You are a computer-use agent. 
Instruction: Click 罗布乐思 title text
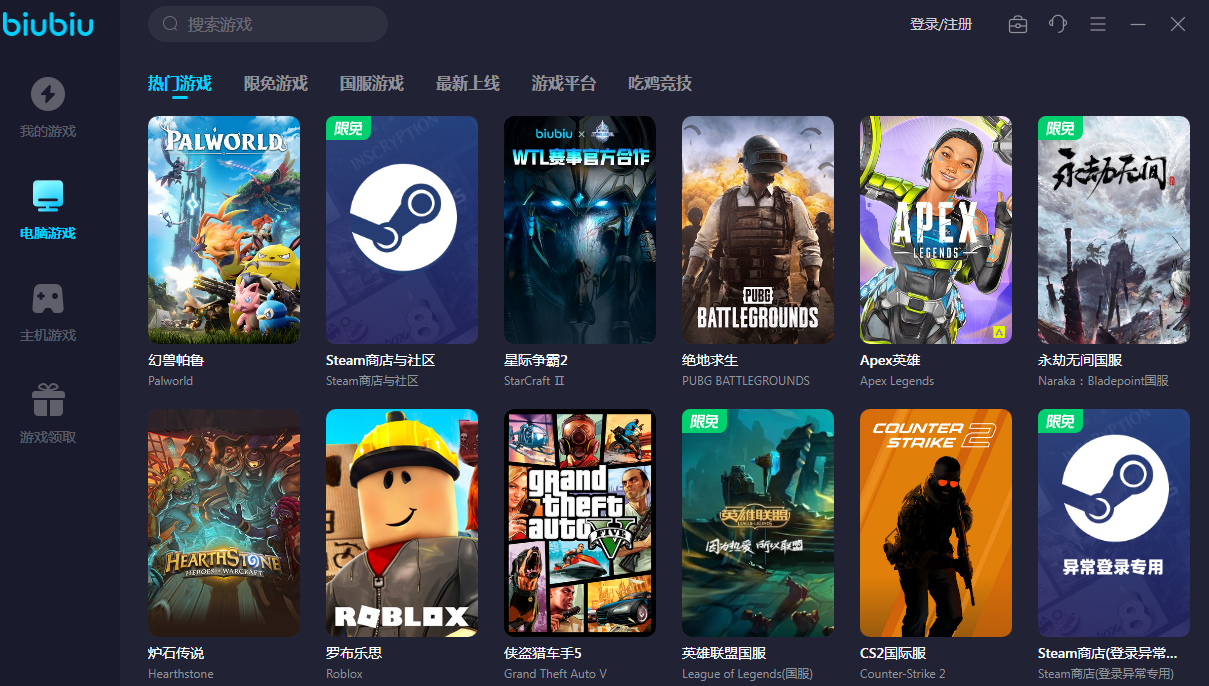(354, 653)
